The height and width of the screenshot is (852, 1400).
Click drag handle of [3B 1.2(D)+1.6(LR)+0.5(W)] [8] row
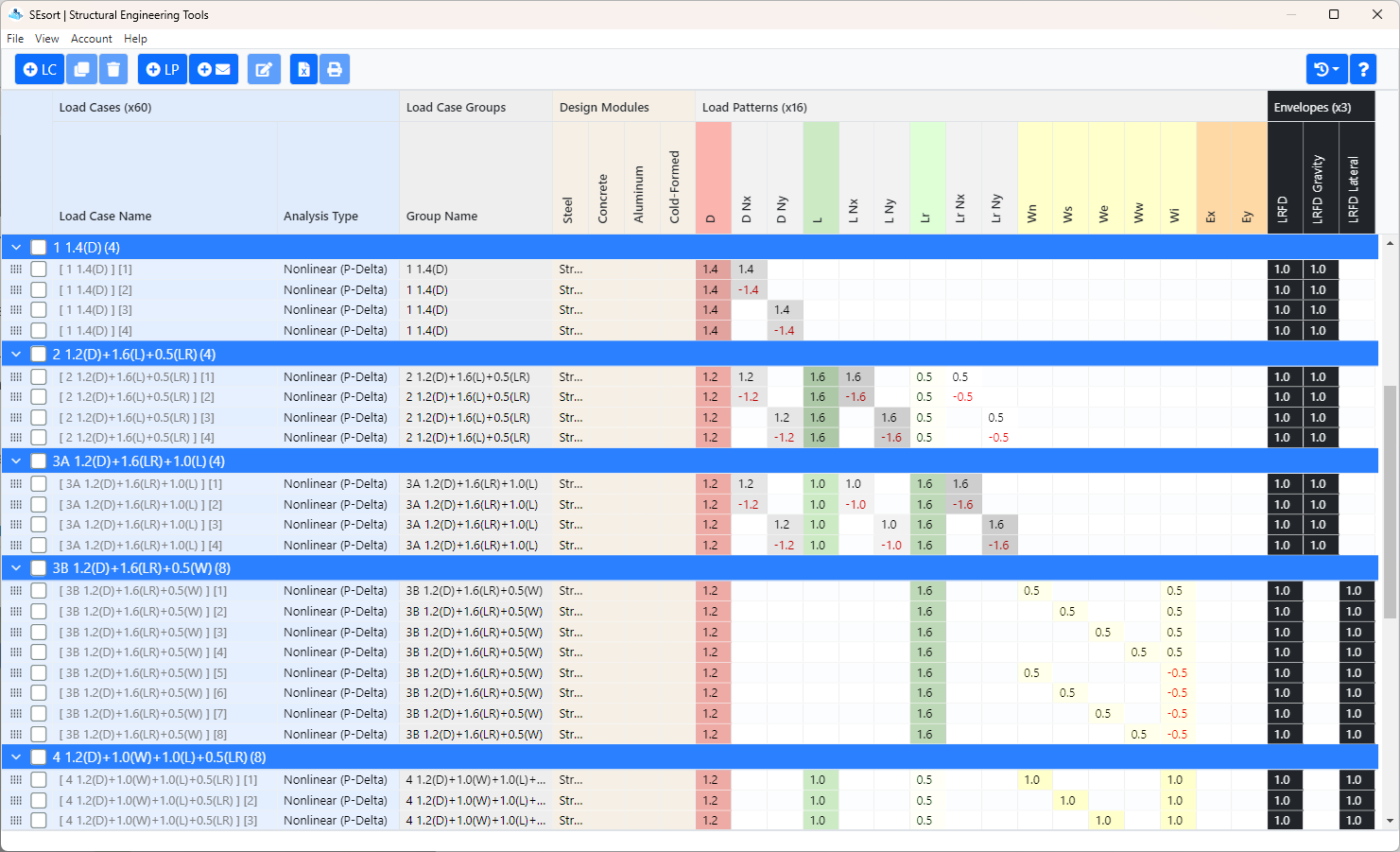click(x=16, y=735)
